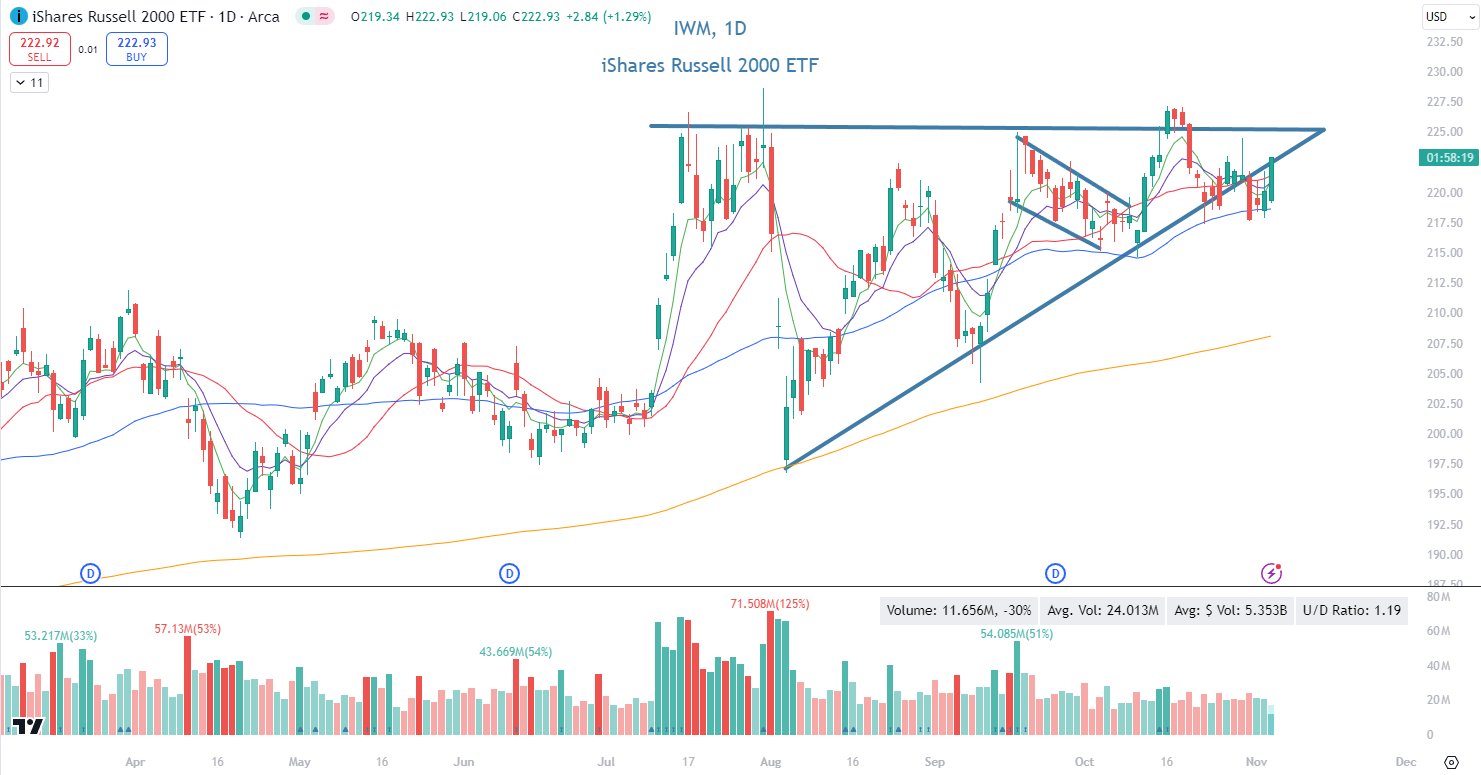Screen dimensions: 1481x775
Task: Click the Apr label on time axis
Action: coord(136,761)
